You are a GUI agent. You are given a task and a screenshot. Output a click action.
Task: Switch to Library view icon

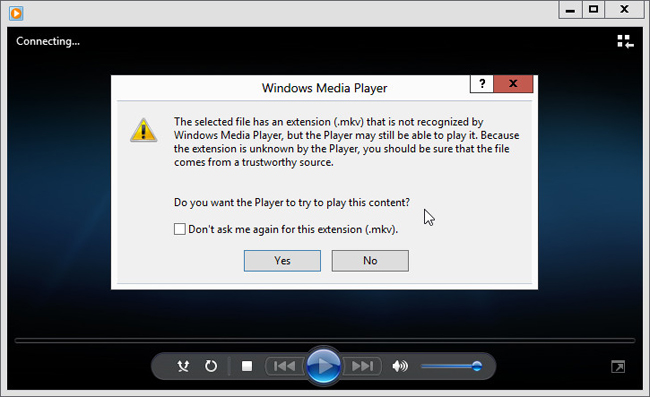coord(625,41)
